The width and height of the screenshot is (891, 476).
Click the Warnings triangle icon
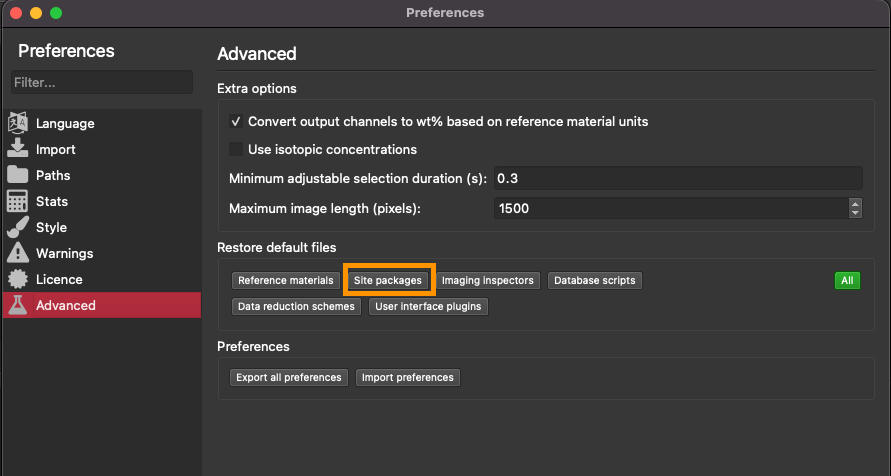click(18, 253)
